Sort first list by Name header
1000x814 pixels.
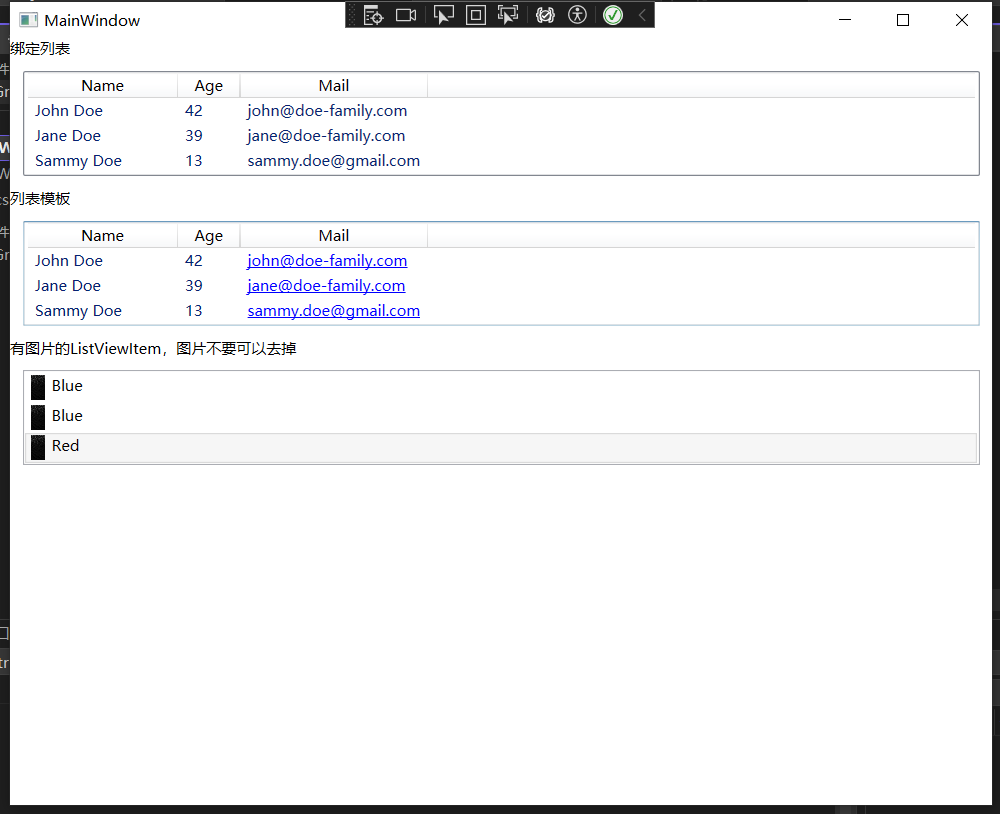point(102,85)
